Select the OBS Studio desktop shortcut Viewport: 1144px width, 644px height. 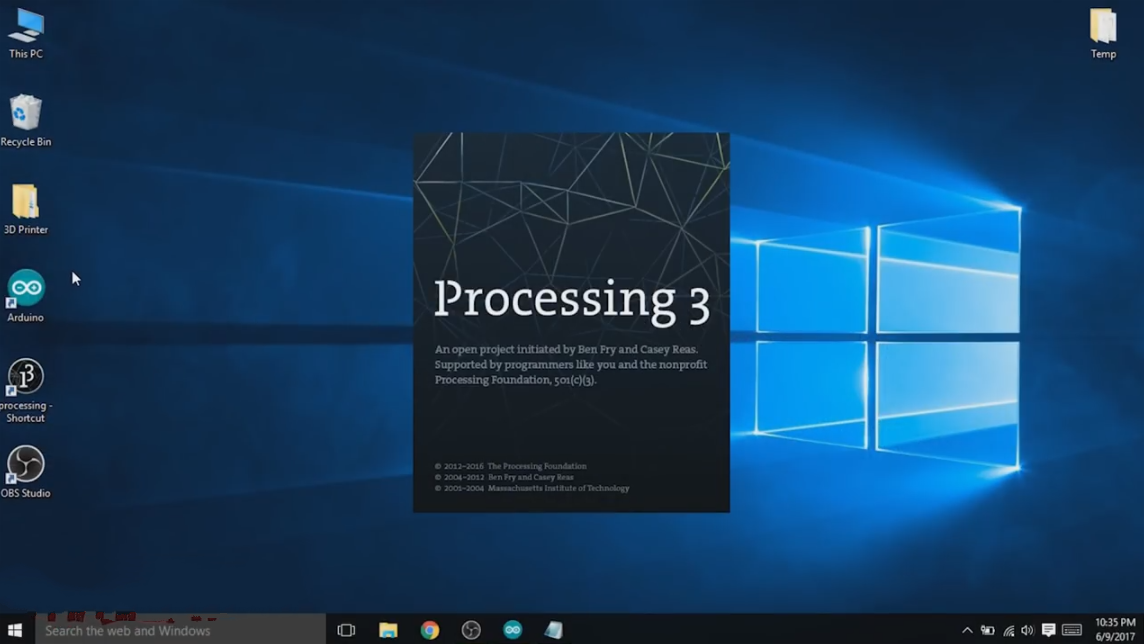coord(26,472)
